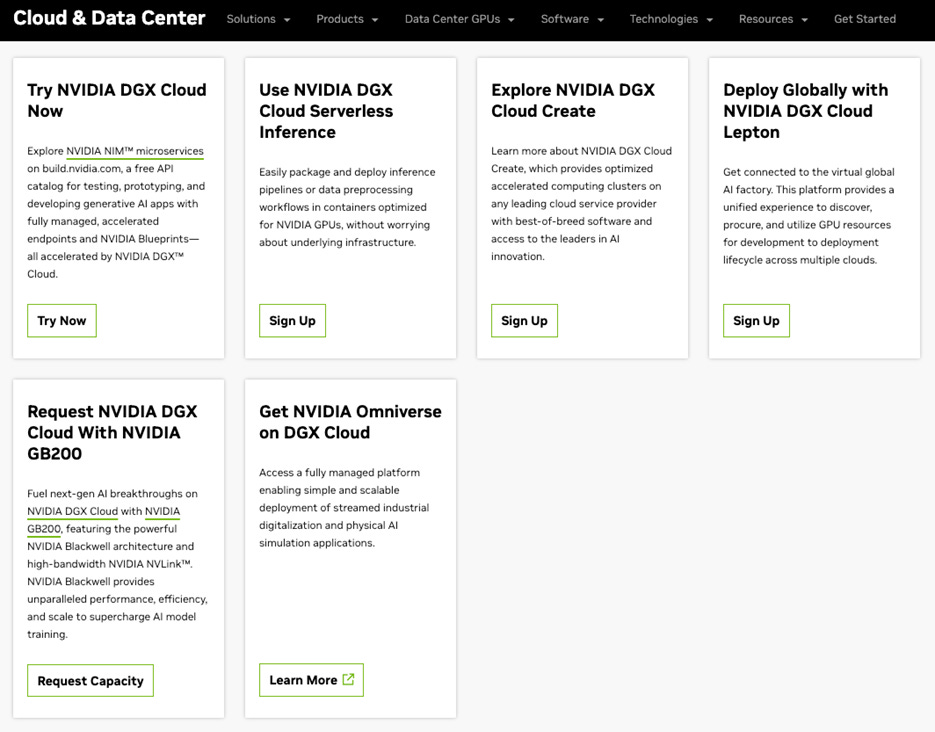Expand the Software dropdown menu

pos(572,19)
